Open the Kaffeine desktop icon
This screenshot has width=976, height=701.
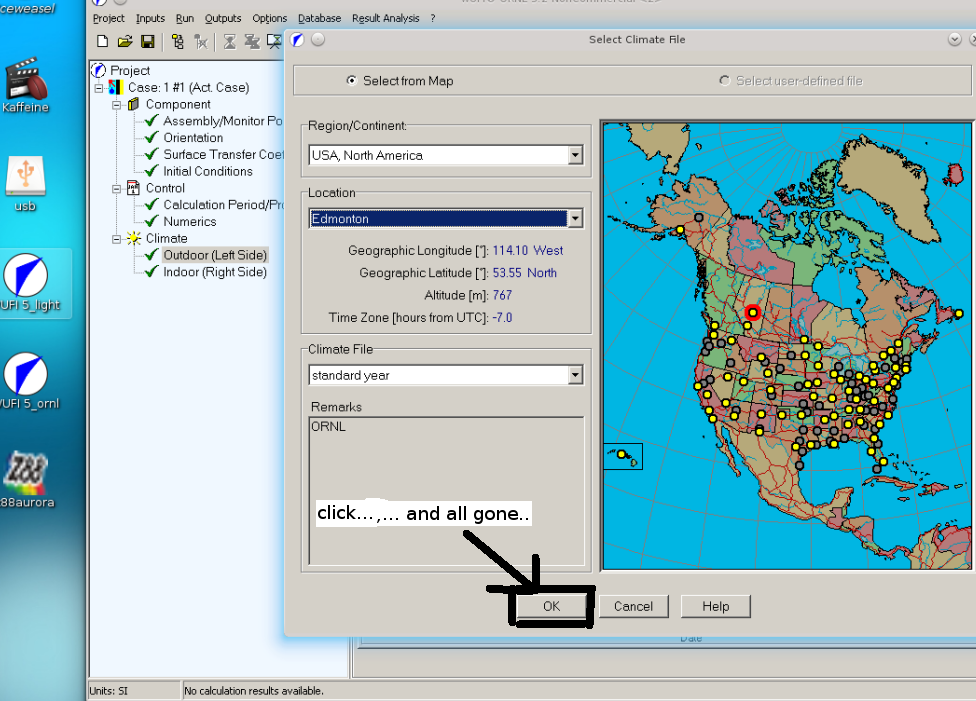pos(25,83)
